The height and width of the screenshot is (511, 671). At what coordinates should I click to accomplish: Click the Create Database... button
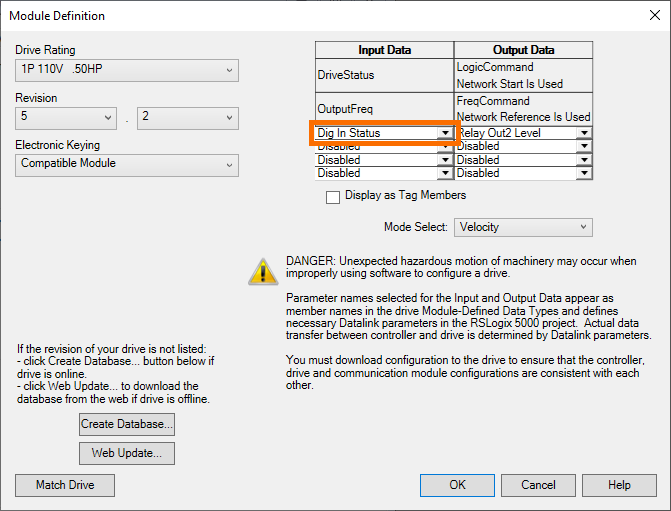coord(127,424)
